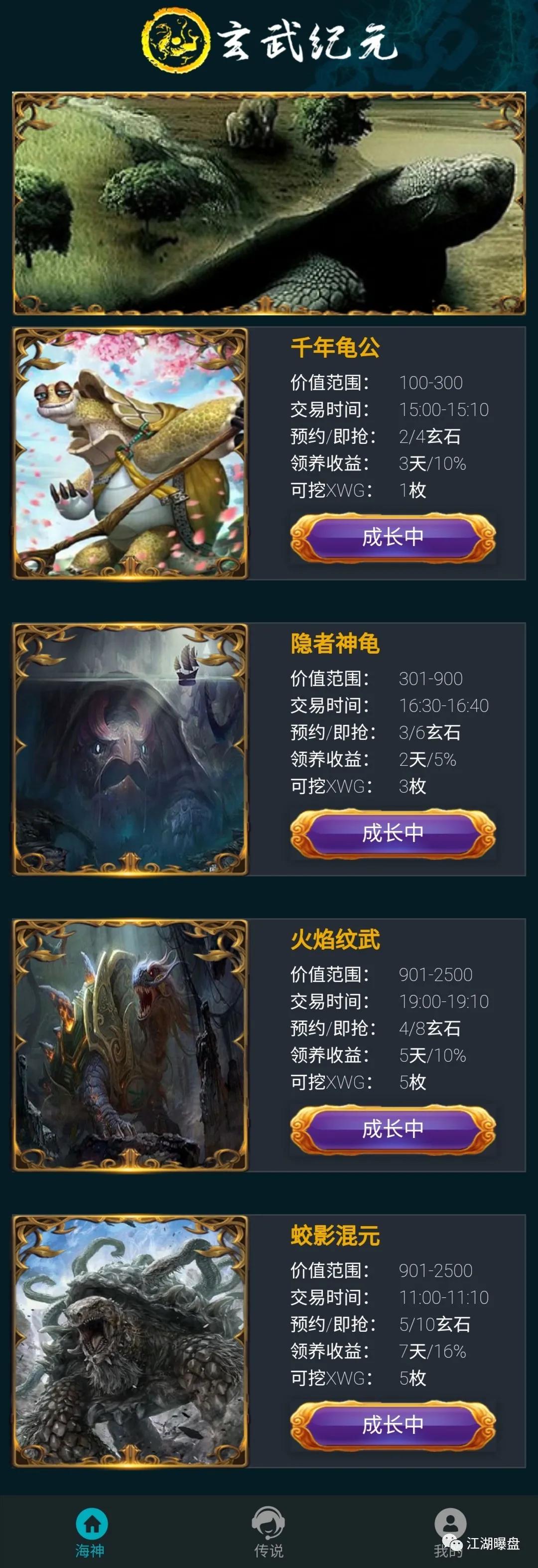
Task: Click 成长中 button under 隐者神龟
Action: [x=393, y=833]
